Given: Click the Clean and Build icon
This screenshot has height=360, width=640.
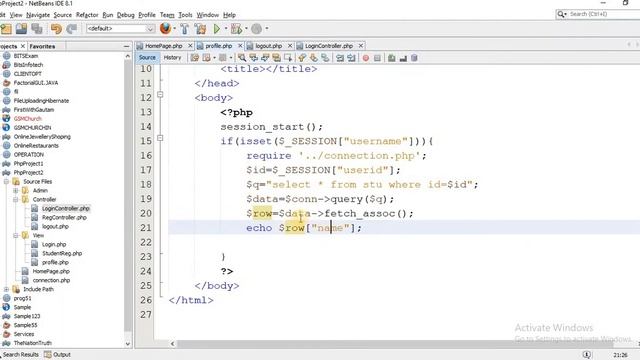Looking at the screenshot, I should pos(200,29).
